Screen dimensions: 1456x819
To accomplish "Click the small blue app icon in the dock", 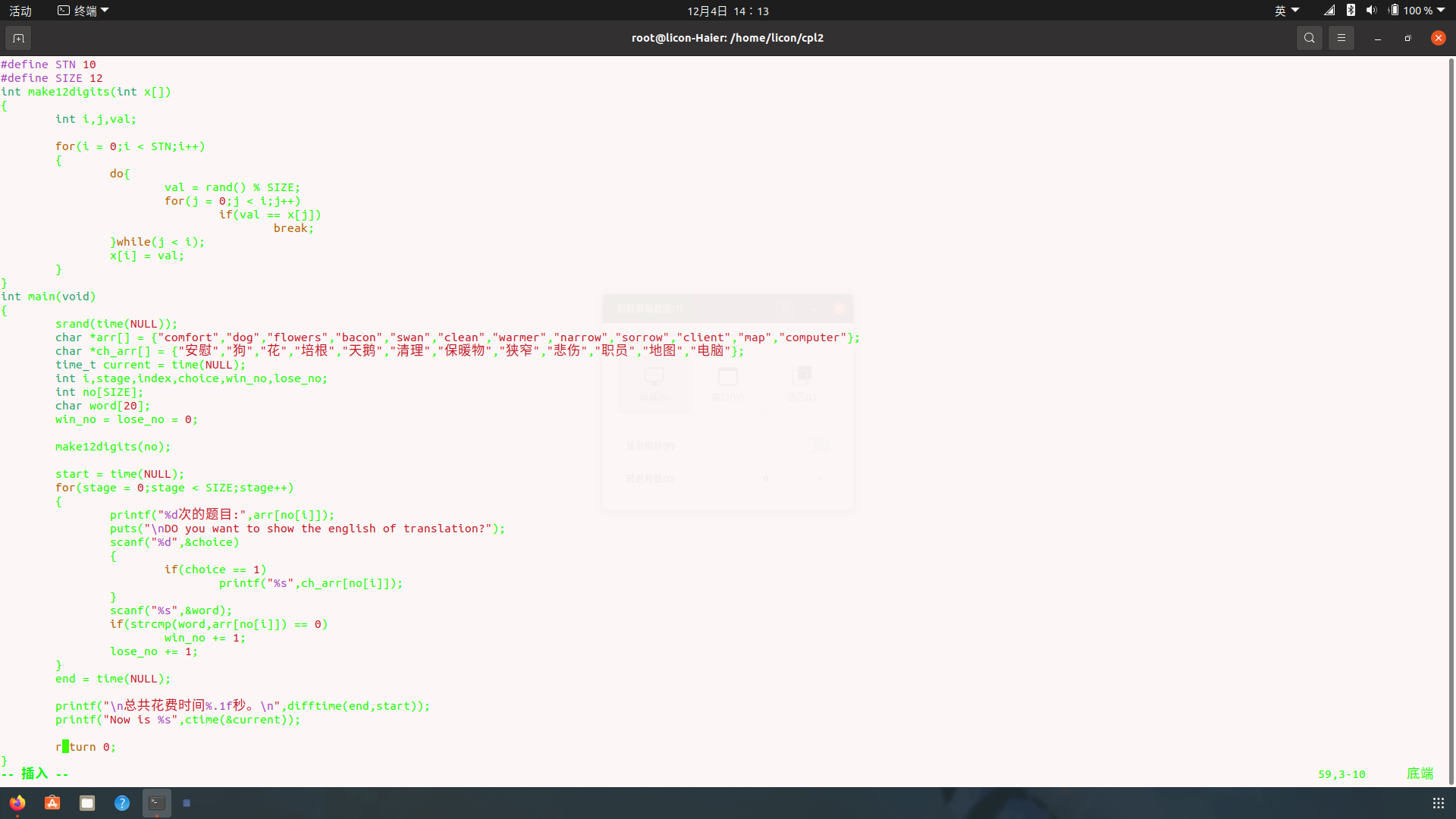I will point(187,802).
